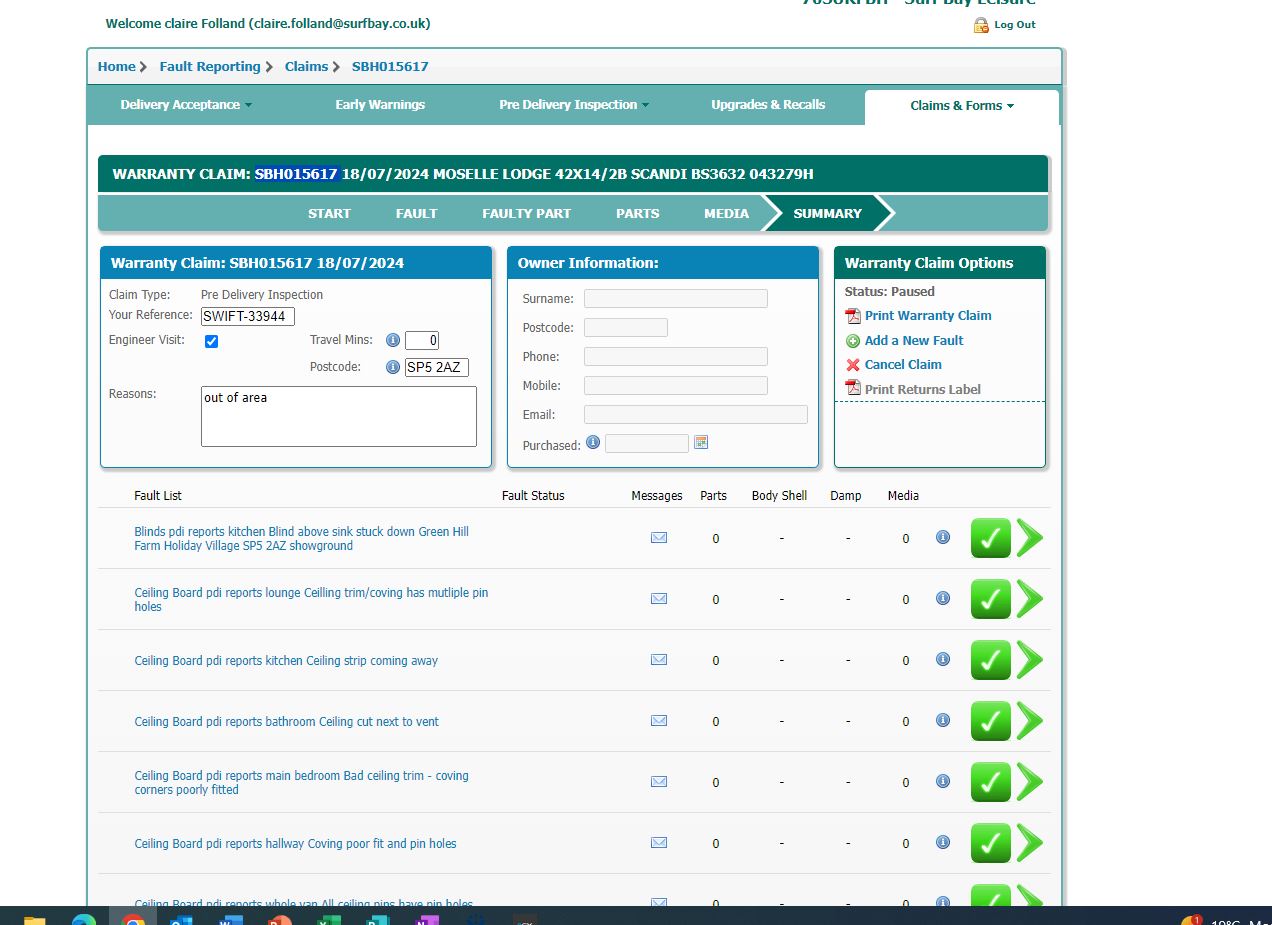
Task: Open the hallway Coving poor fit fault
Action: (x=295, y=844)
